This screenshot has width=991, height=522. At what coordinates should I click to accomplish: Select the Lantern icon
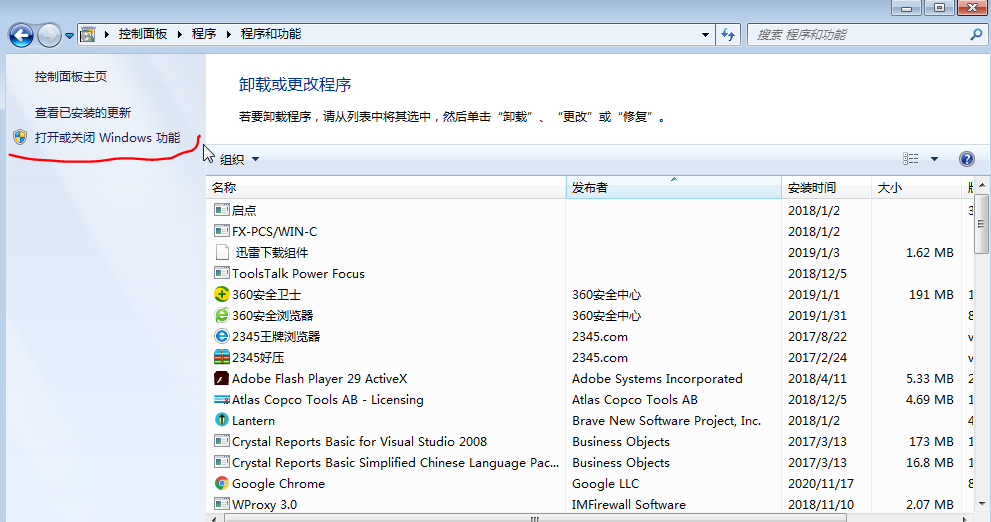[x=221, y=420]
